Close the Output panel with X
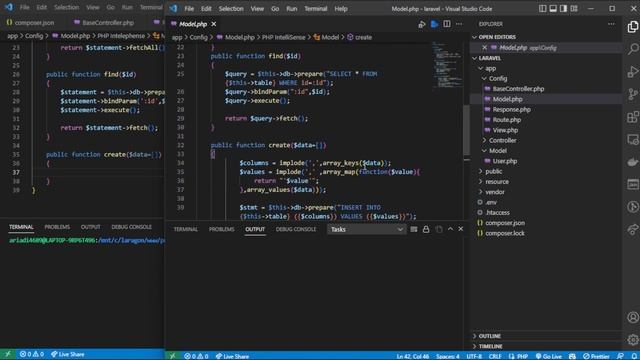The height and width of the screenshot is (360, 640). [x=461, y=229]
